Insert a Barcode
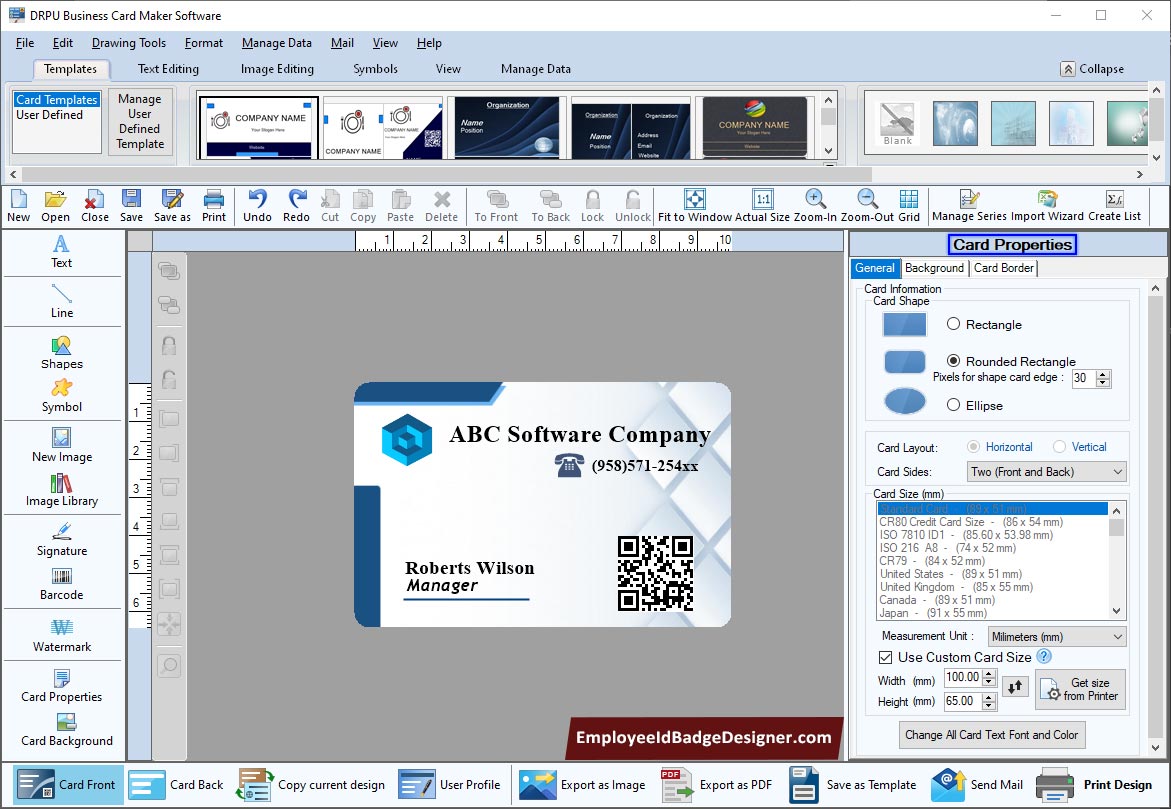 pos(61,585)
